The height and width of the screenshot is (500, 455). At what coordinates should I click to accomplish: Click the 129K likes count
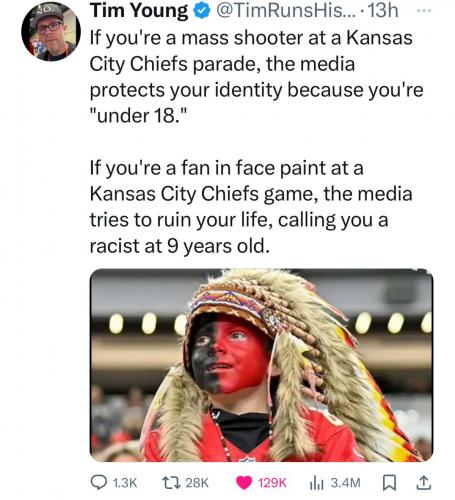pos(272,483)
